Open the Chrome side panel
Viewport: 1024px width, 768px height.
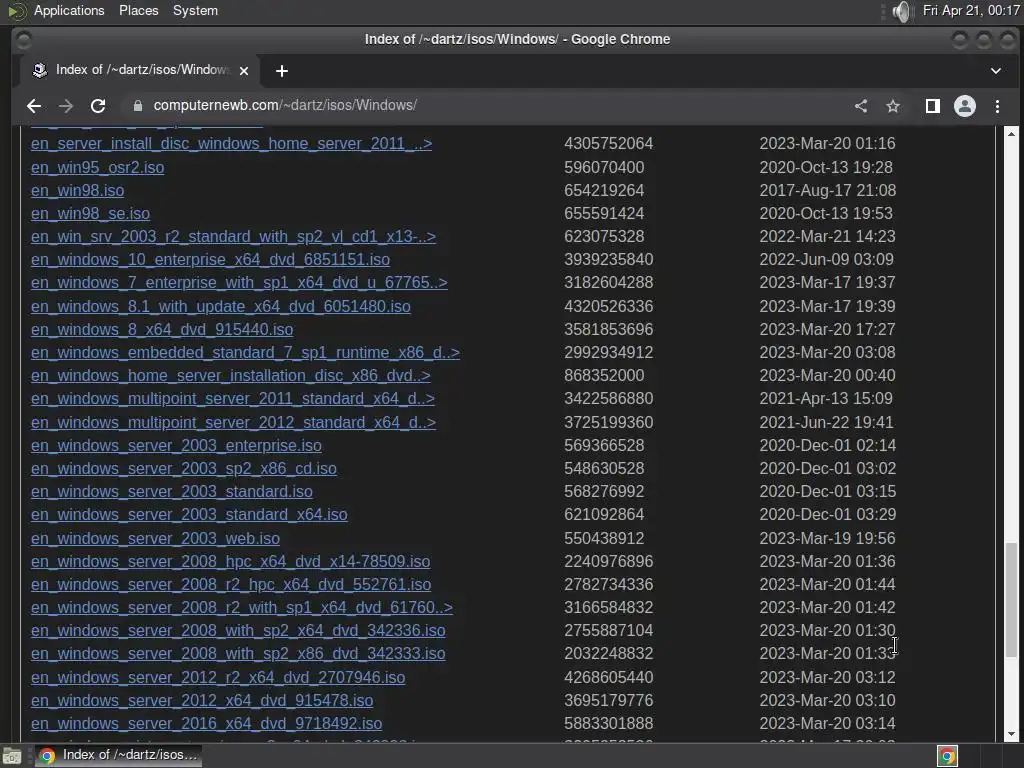coord(933,106)
